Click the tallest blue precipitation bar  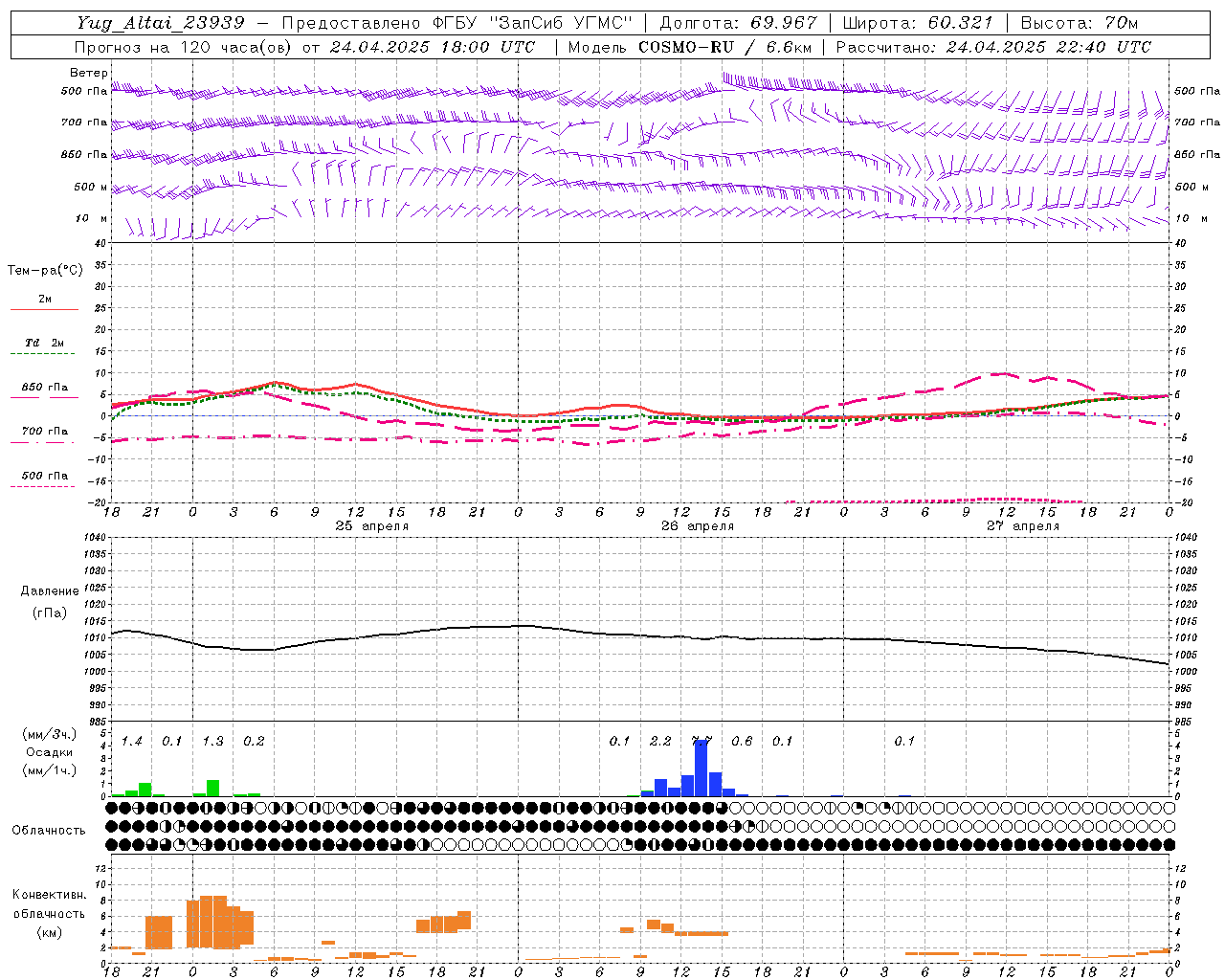click(x=702, y=768)
